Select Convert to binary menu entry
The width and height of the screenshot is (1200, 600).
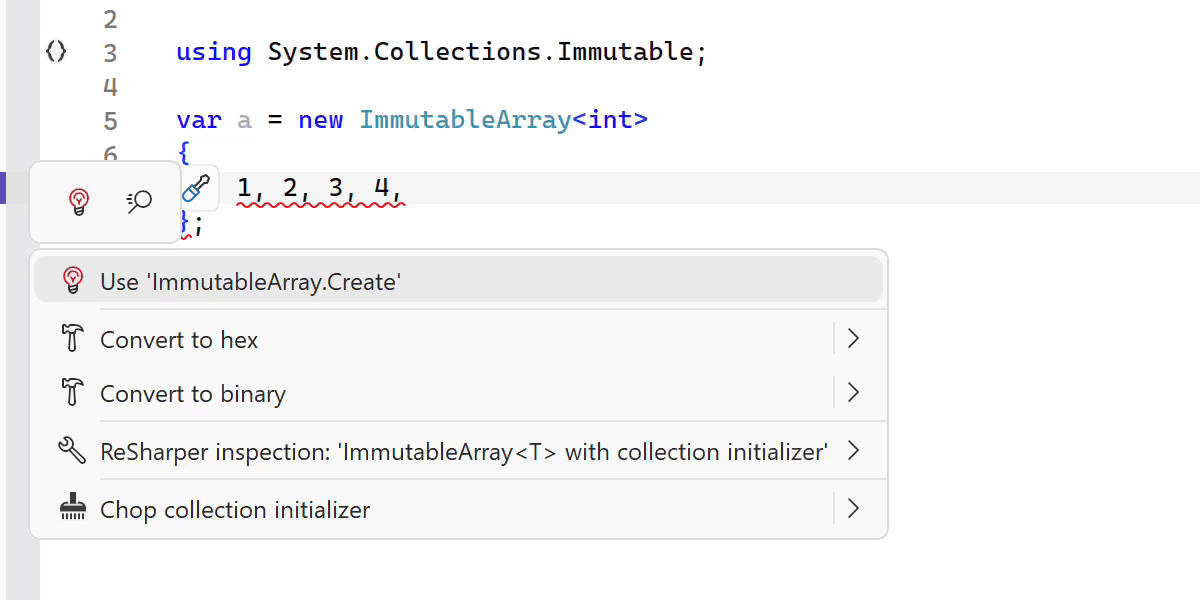click(x=193, y=394)
